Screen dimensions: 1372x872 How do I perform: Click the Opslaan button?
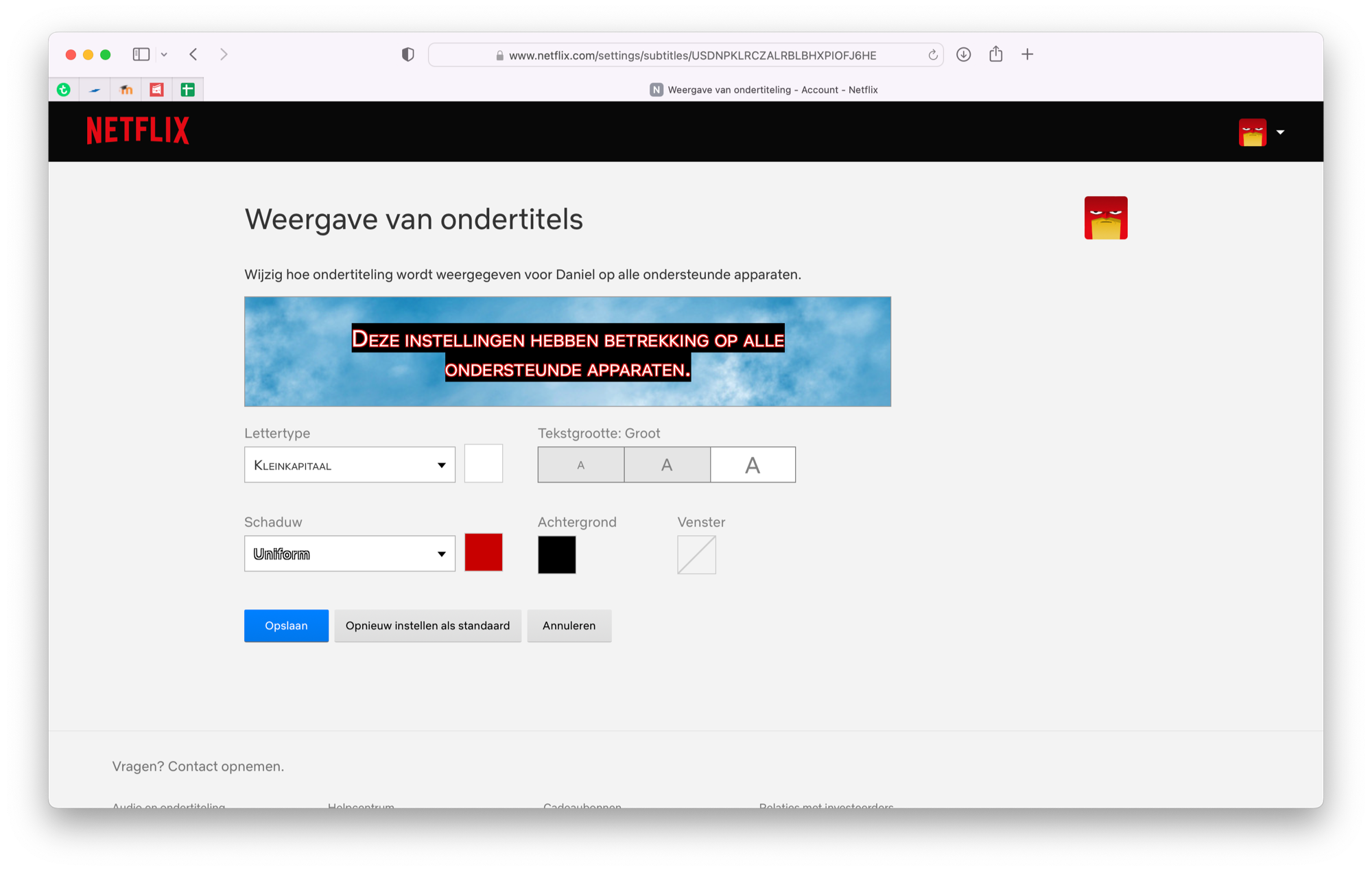pos(286,626)
